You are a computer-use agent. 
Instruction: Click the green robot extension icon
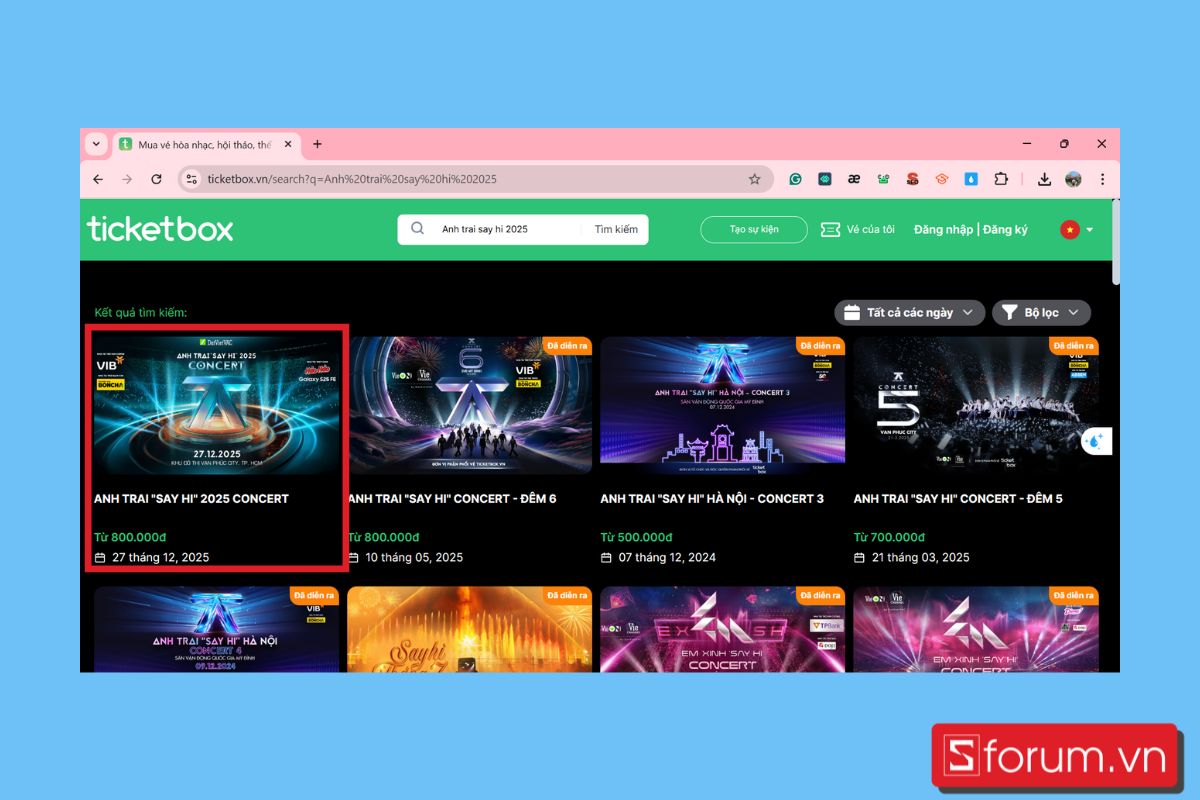(x=883, y=179)
